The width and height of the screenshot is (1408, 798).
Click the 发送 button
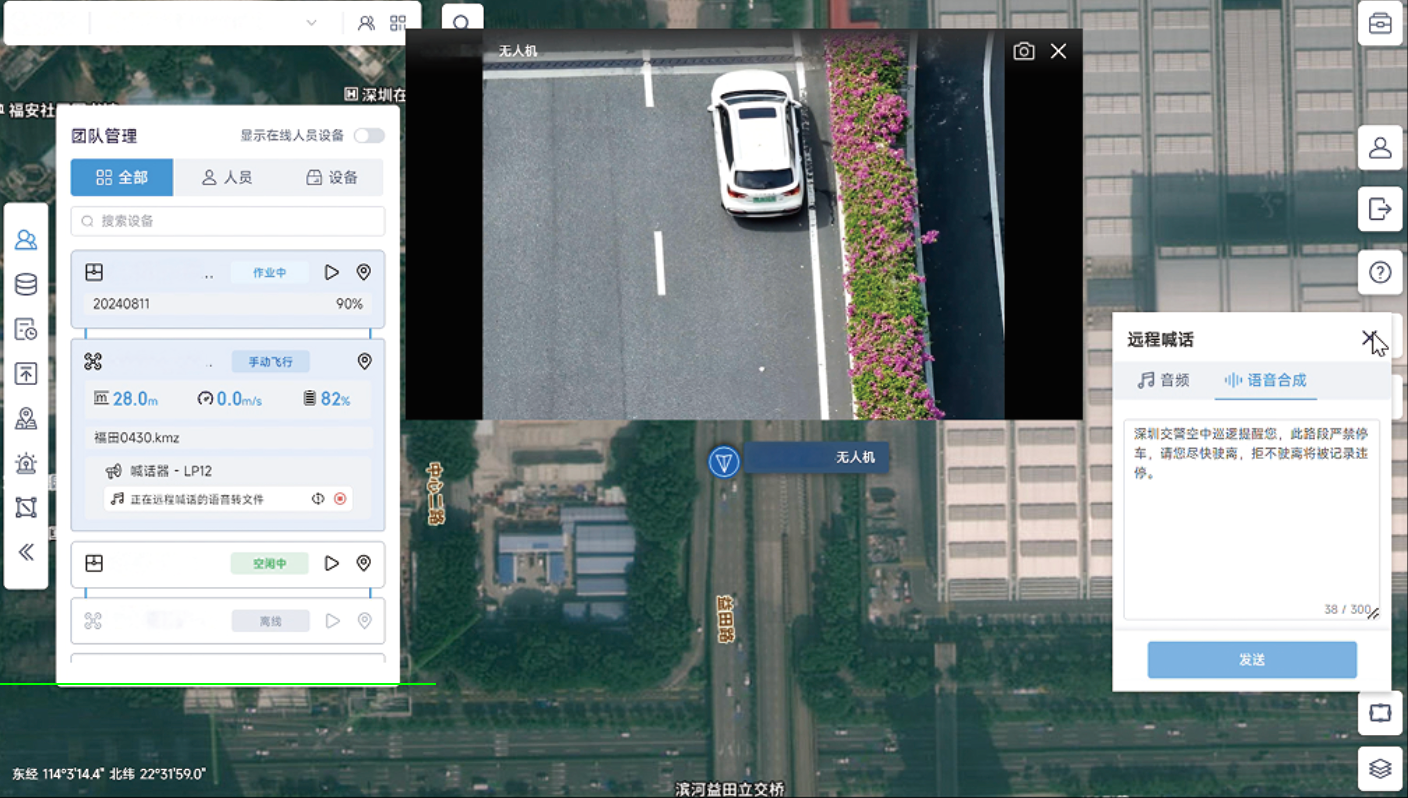tap(1252, 660)
